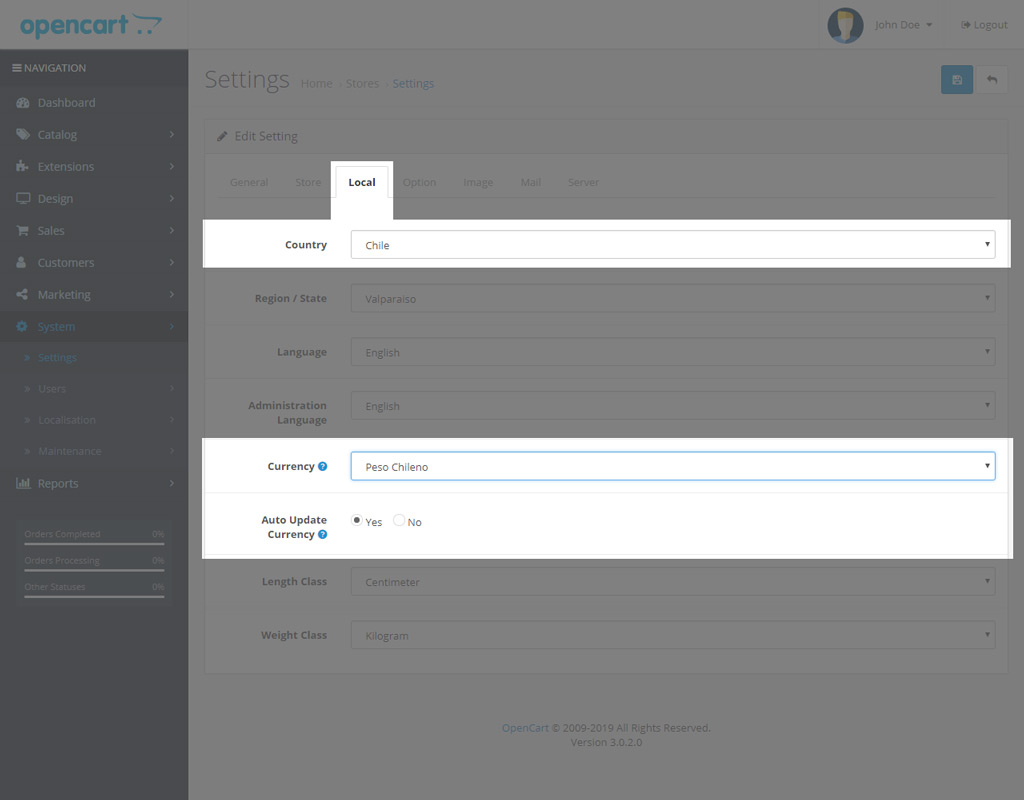Expand the Users submenu chevron
The height and width of the screenshot is (800, 1024).
(172, 389)
